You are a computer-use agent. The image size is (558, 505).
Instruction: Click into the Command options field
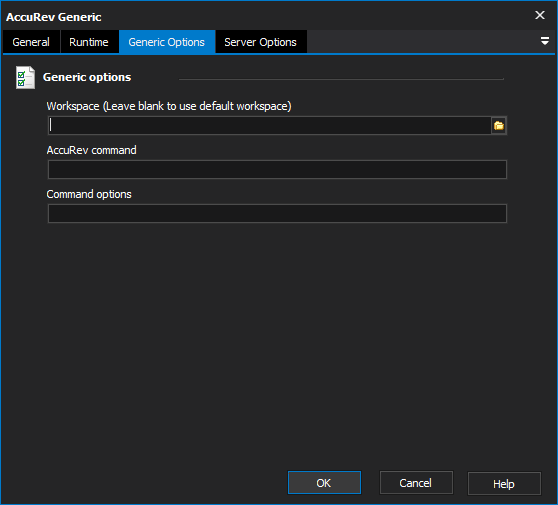(x=277, y=214)
